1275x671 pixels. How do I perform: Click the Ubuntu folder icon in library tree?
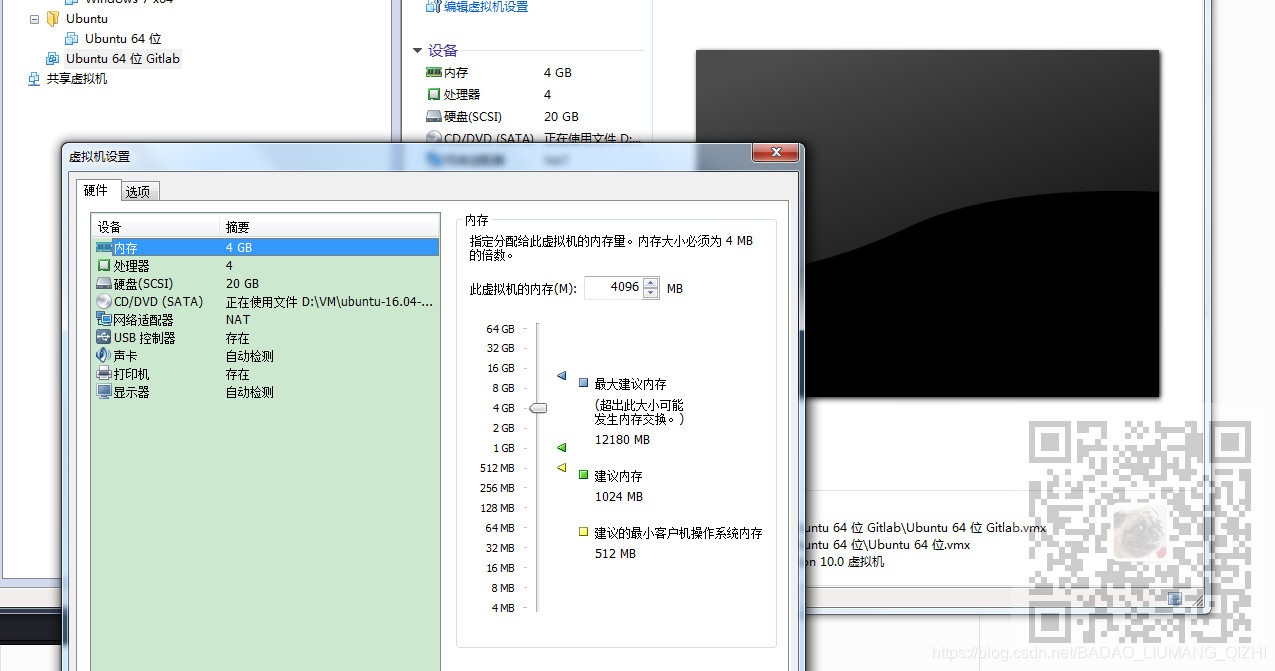[x=53, y=18]
